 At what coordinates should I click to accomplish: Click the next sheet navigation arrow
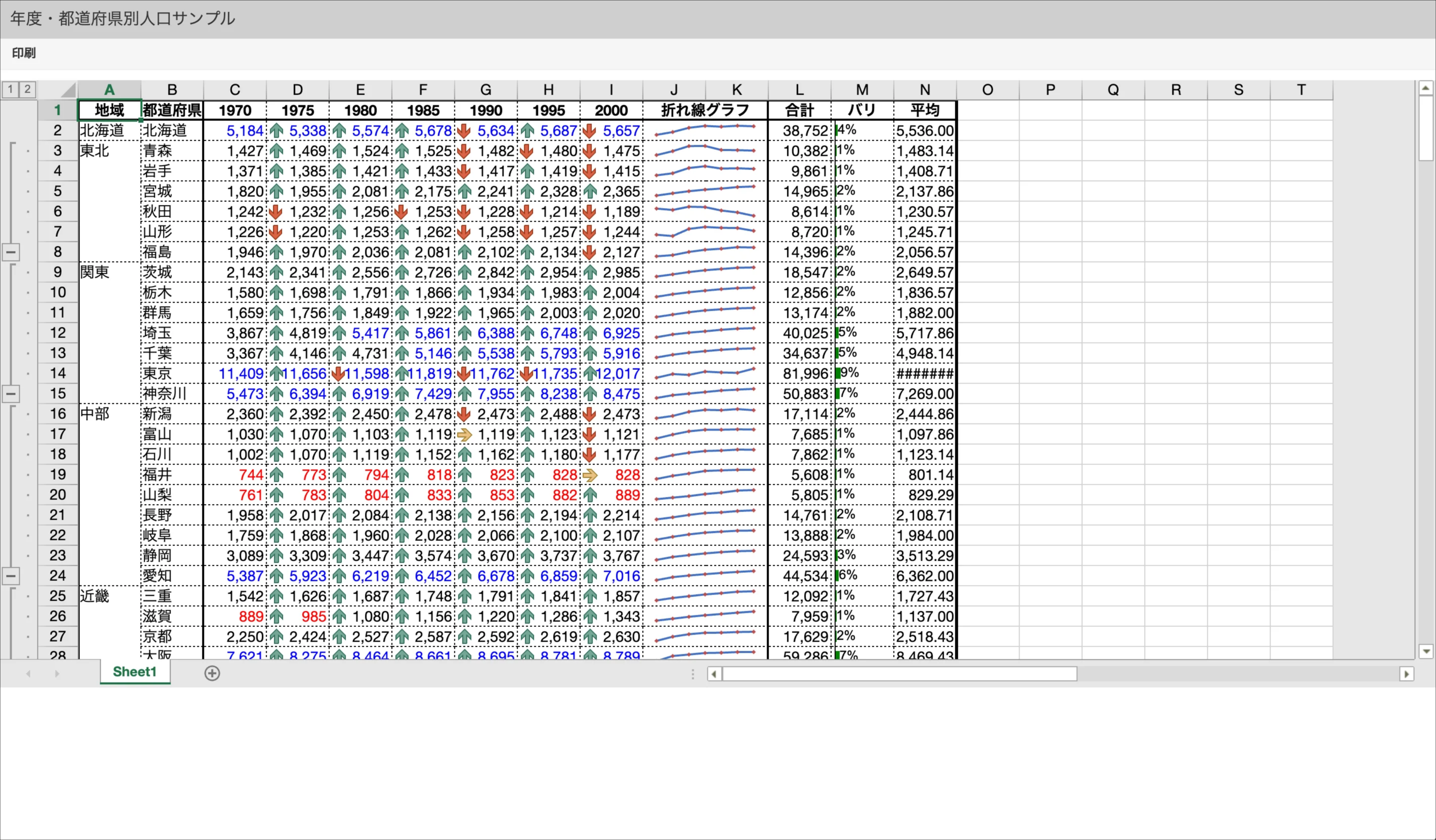[57, 674]
